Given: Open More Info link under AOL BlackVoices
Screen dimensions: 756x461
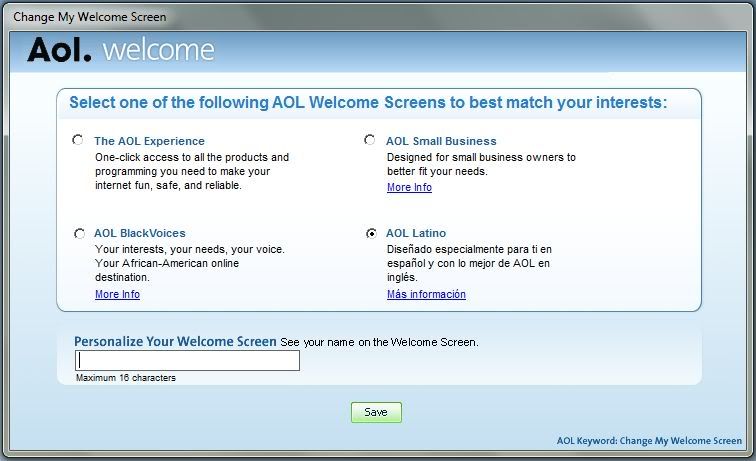Looking at the screenshot, I should (x=118, y=294).
